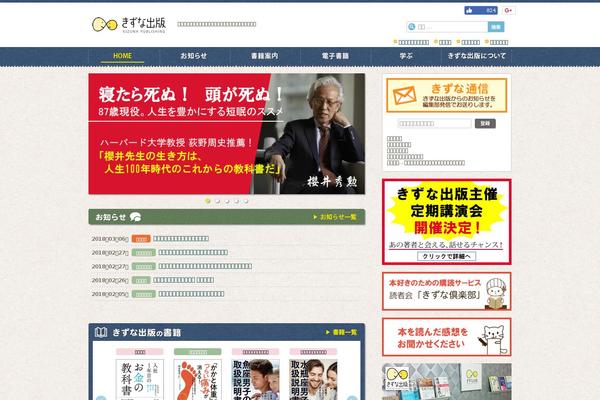Open the news item dated 2018-03-06
The image size is (600, 400).
tap(181, 238)
